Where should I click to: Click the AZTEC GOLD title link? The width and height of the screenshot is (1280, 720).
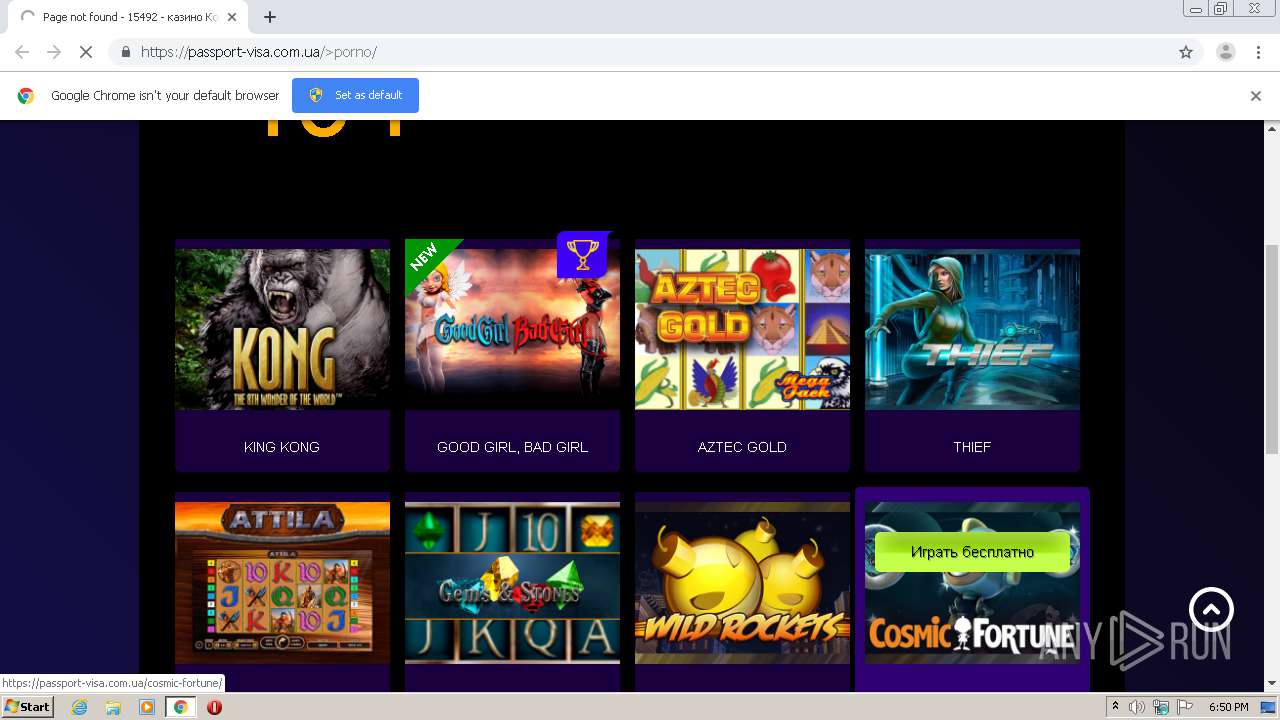[742, 447]
